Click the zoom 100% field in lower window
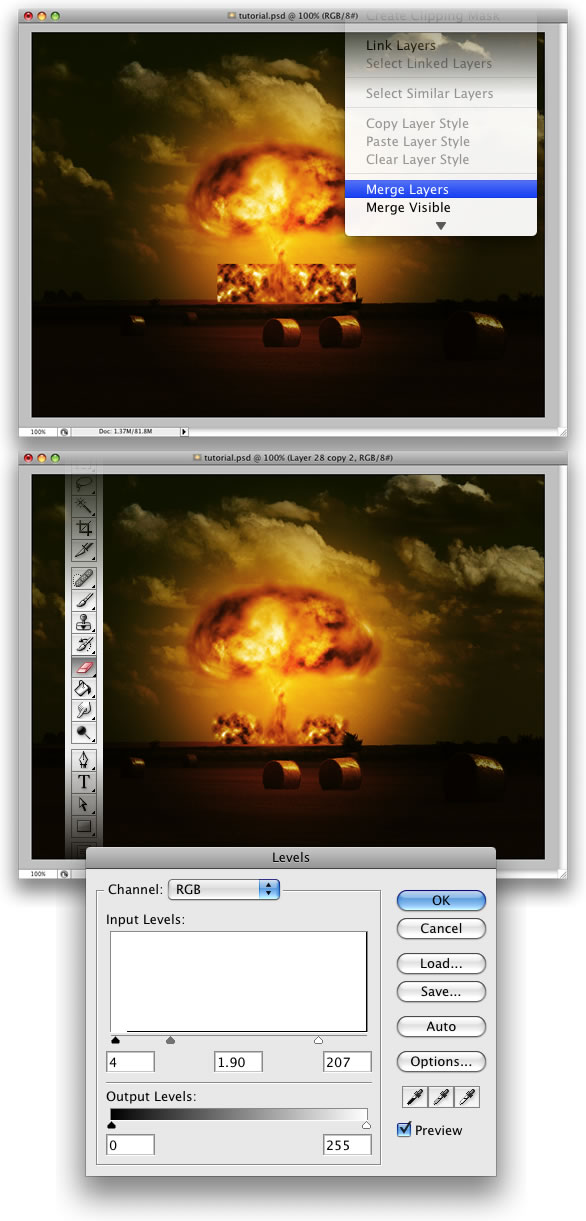The image size is (586, 1221). (x=37, y=874)
